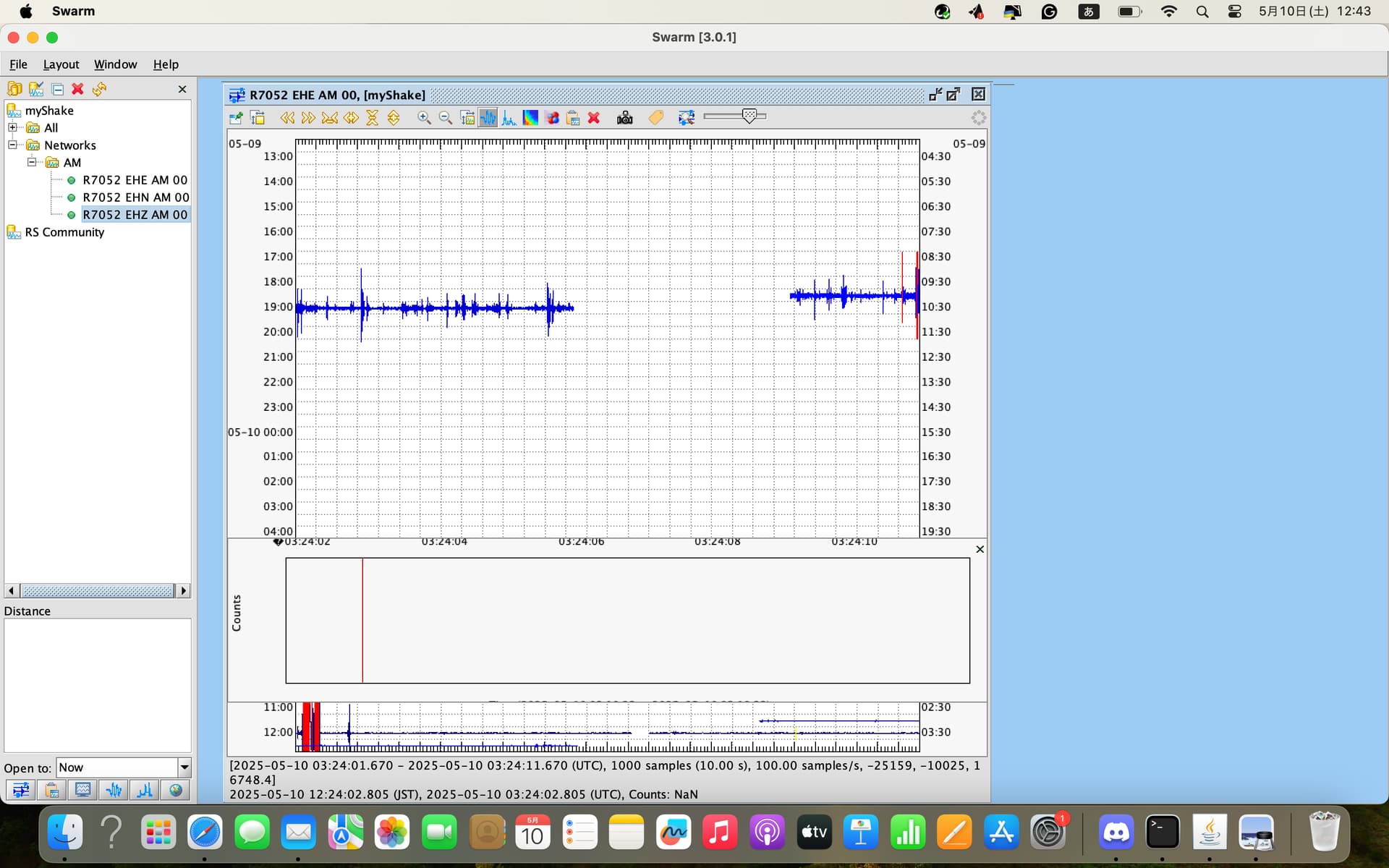Adjust the helicorder toolbar slider knob
This screenshot has height=868, width=1389.
[749, 116]
